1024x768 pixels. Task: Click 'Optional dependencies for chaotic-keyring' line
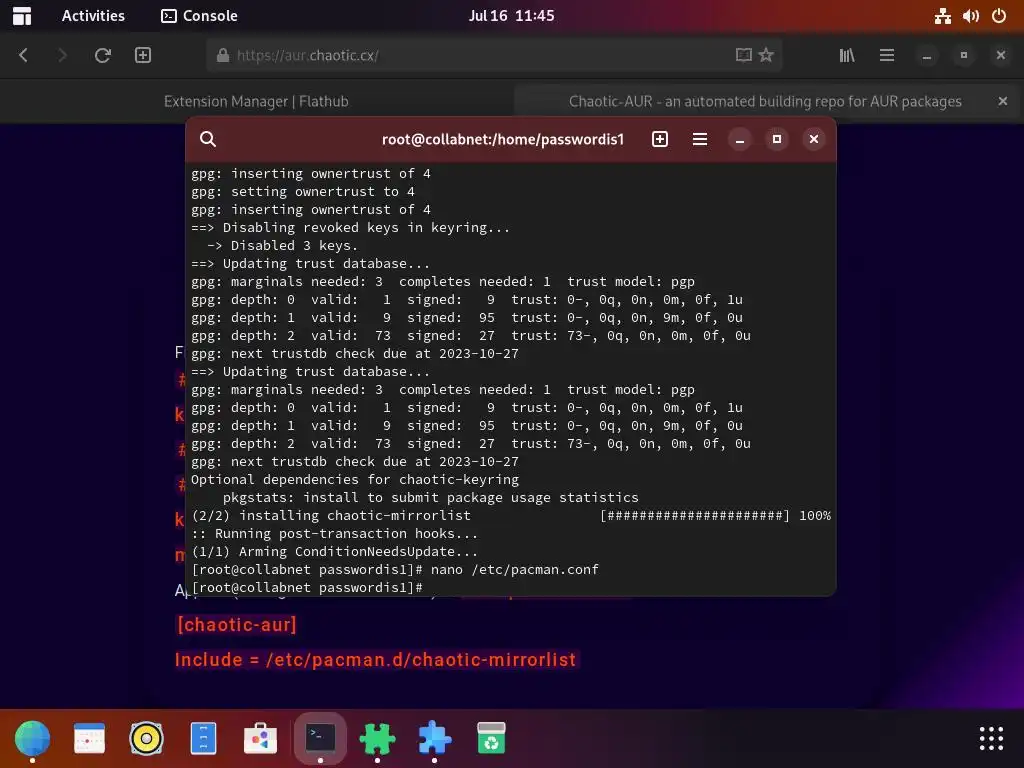coord(355,480)
